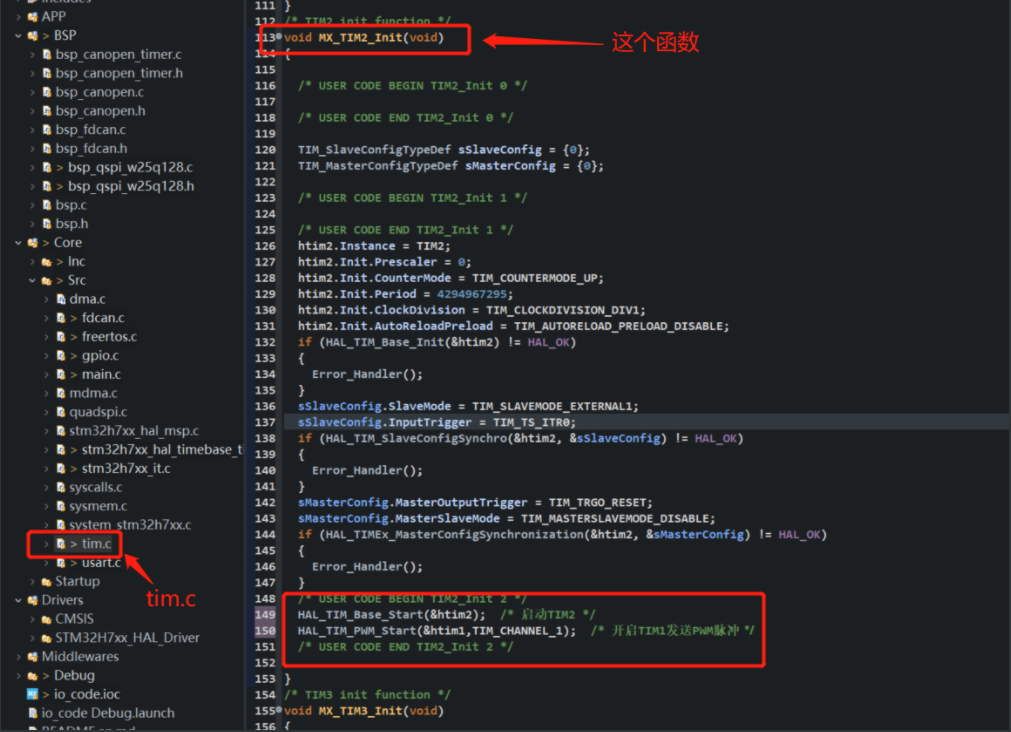
Task: Click the file icon beside stm32h7xx_it.c
Action: [x=59, y=469]
